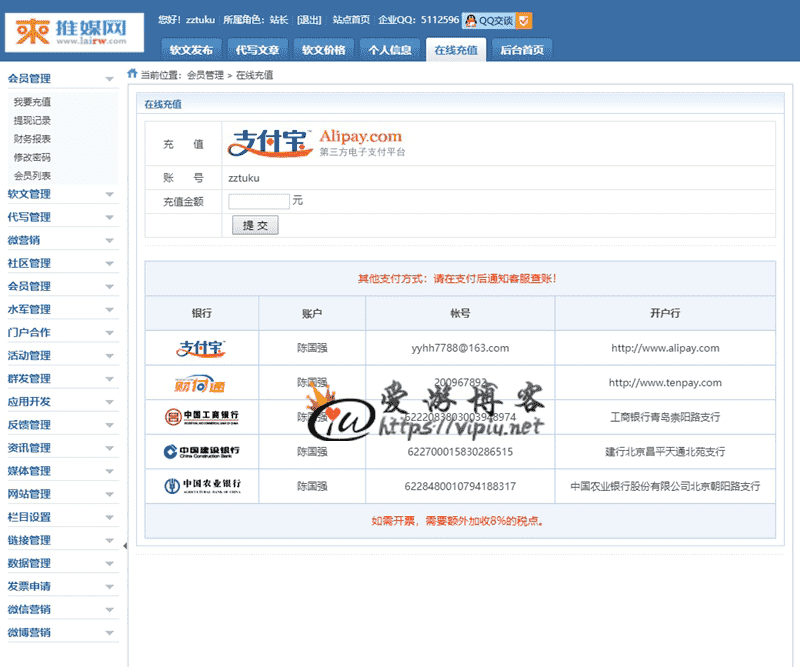Expand the 门户合作 section arrow
This screenshot has width=800, height=667.
tap(109, 333)
